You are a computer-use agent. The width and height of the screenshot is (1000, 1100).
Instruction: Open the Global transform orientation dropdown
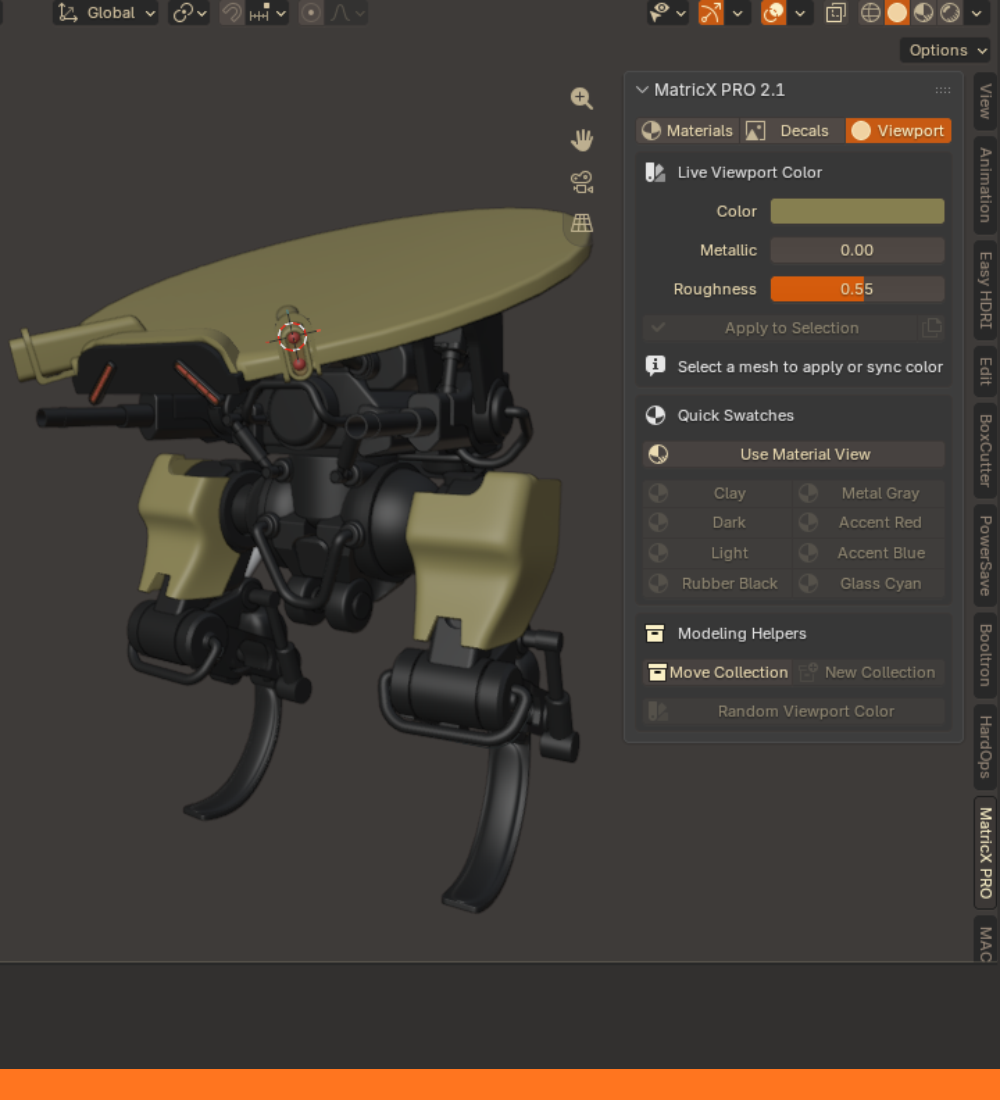tap(105, 13)
